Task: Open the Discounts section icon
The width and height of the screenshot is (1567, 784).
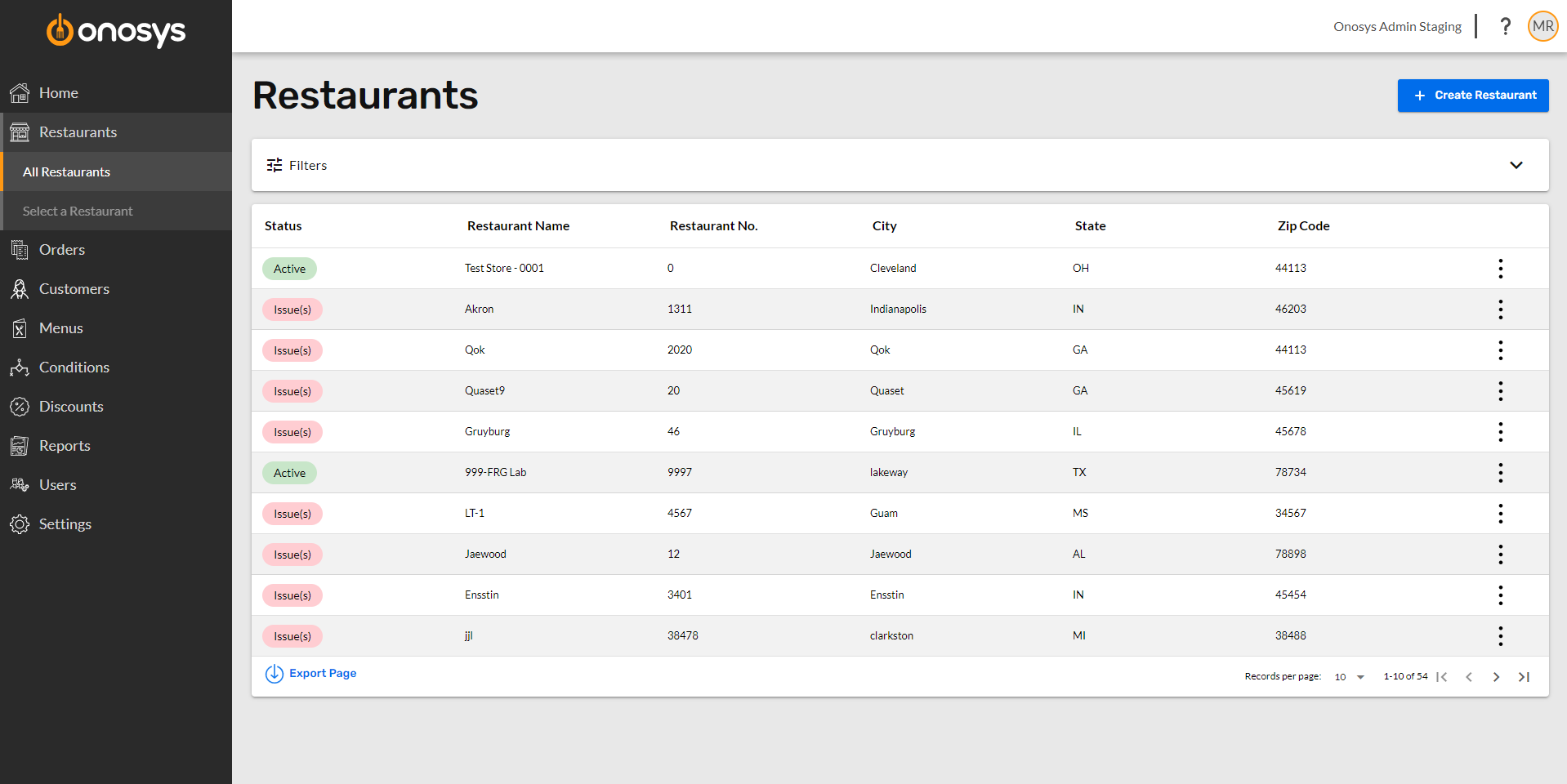Action: (20, 406)
